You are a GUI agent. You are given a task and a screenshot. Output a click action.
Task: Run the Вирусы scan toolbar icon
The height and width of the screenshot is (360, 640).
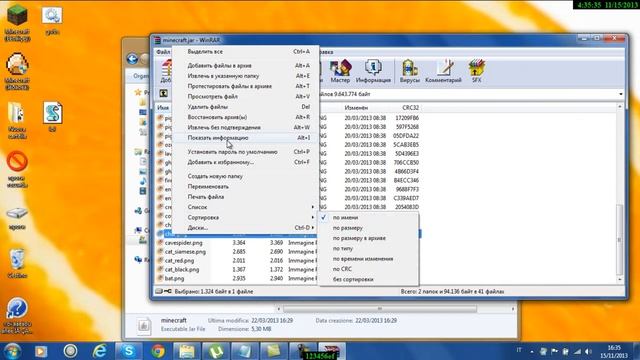coord(409,71)
